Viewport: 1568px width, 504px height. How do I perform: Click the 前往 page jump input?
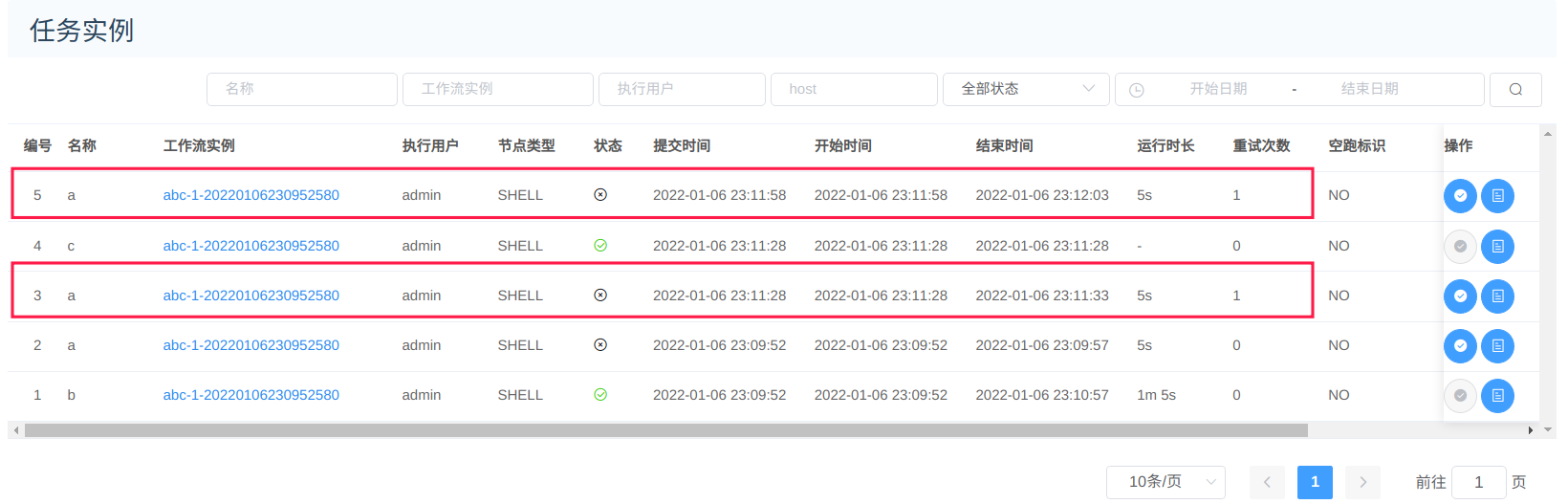click(x=1479, y=482)
